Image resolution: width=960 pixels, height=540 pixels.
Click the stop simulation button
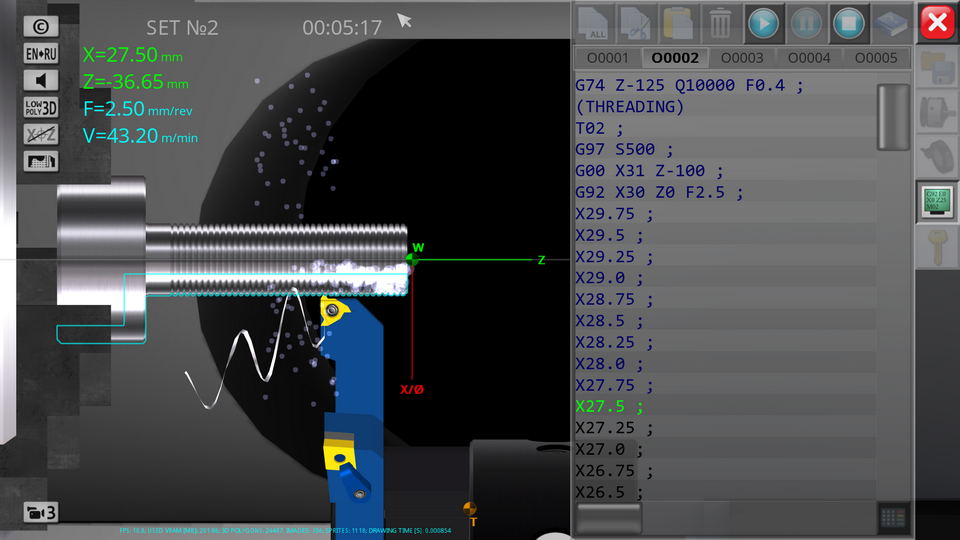point(849,22)
